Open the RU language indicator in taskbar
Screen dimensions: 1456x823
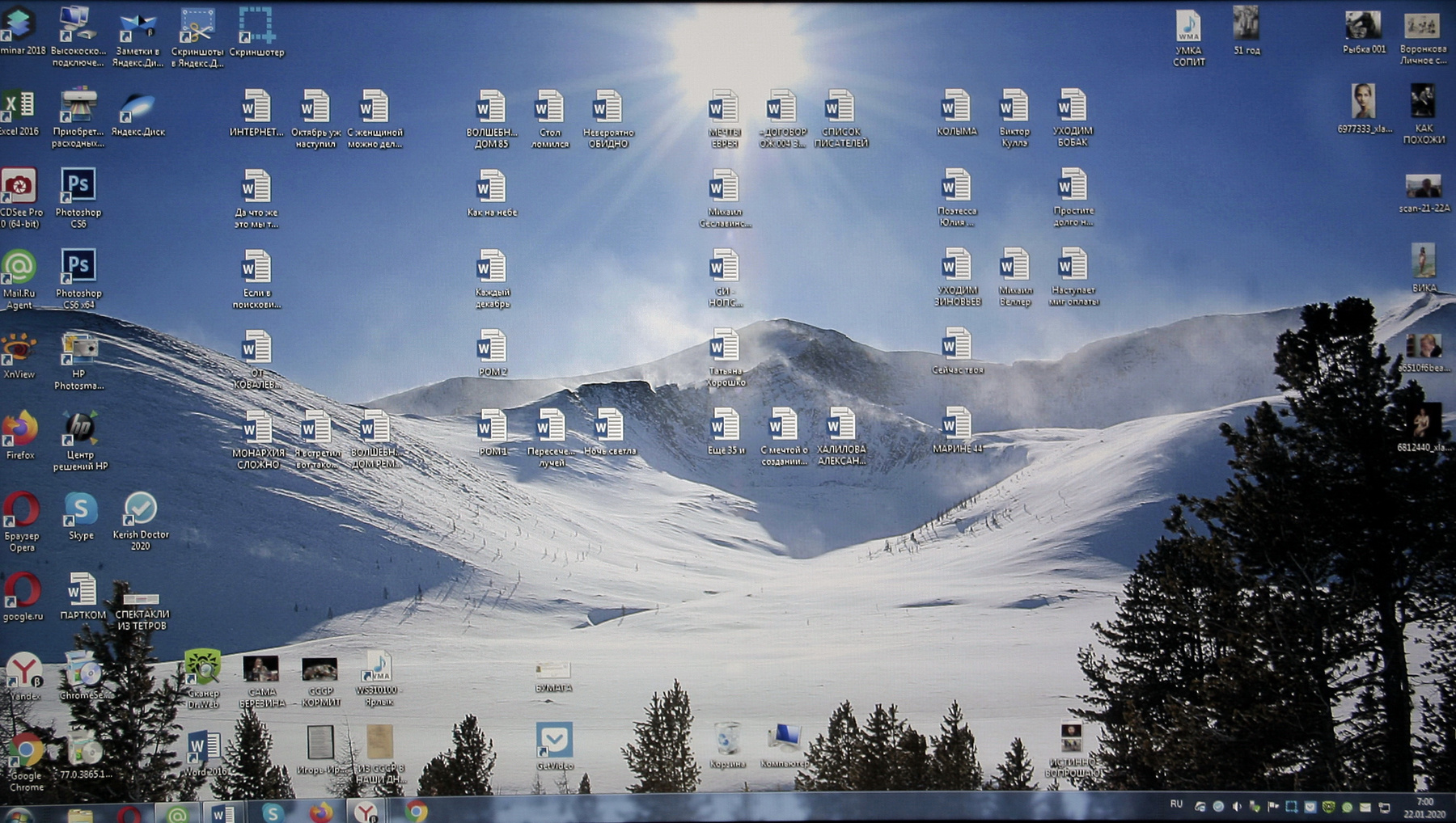1176,804
